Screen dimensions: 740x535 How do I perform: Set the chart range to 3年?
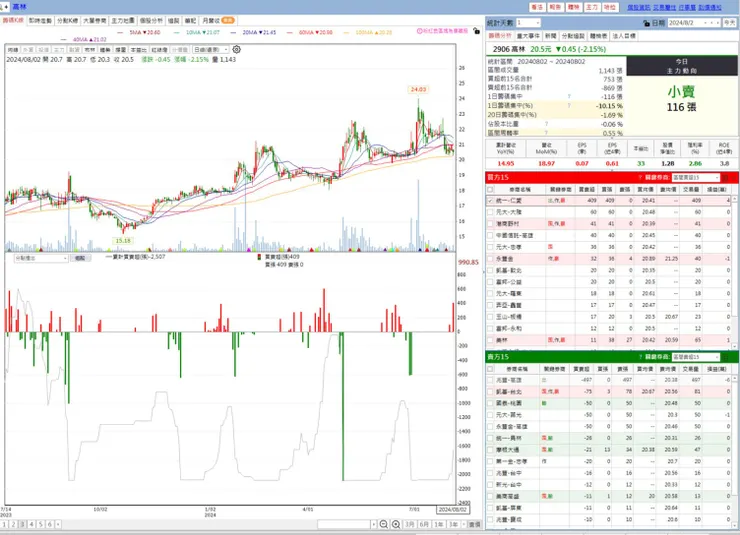(453, 524)
